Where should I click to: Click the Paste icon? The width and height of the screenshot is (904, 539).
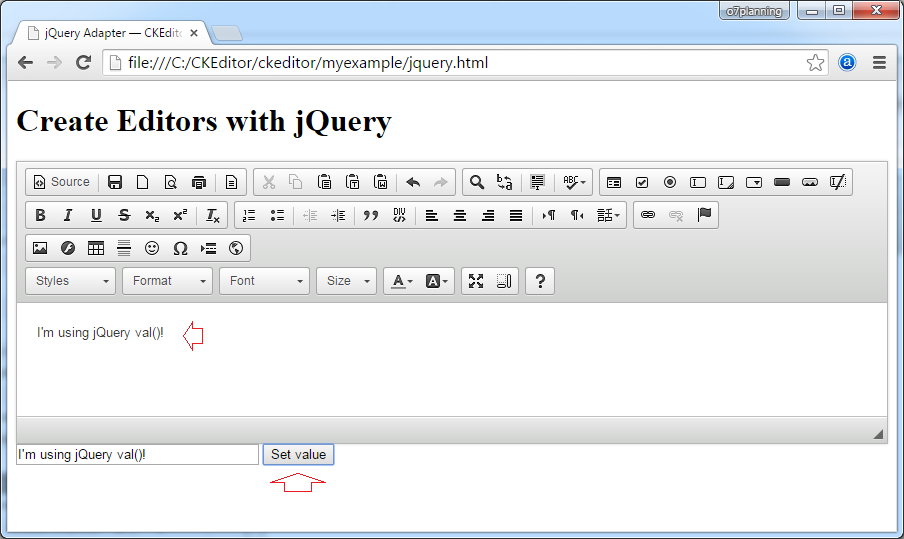pos(325,182)
